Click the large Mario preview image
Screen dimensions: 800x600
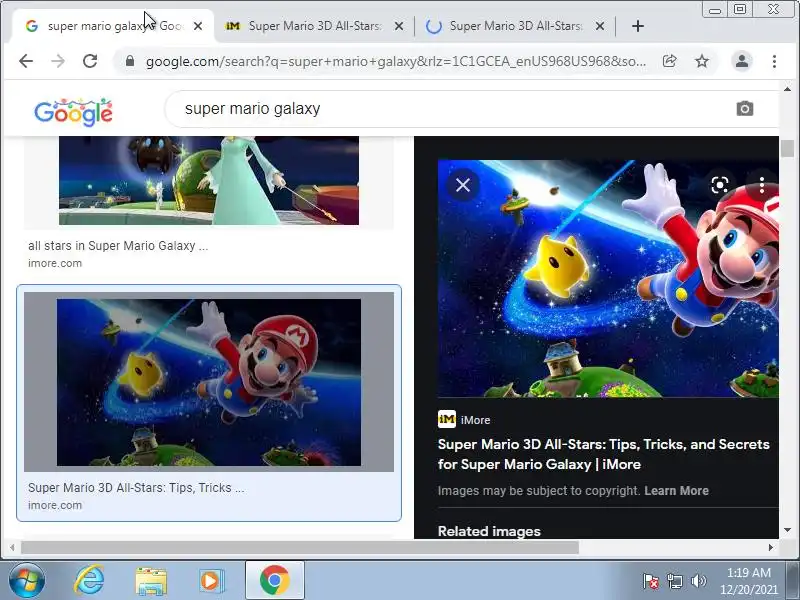tap(608, 279)
